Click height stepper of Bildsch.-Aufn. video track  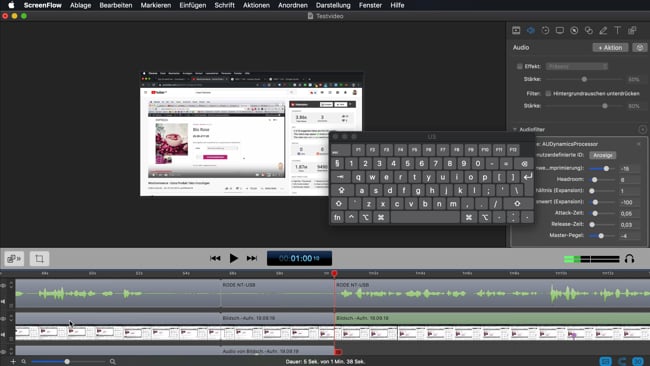(x=11, y=318)
